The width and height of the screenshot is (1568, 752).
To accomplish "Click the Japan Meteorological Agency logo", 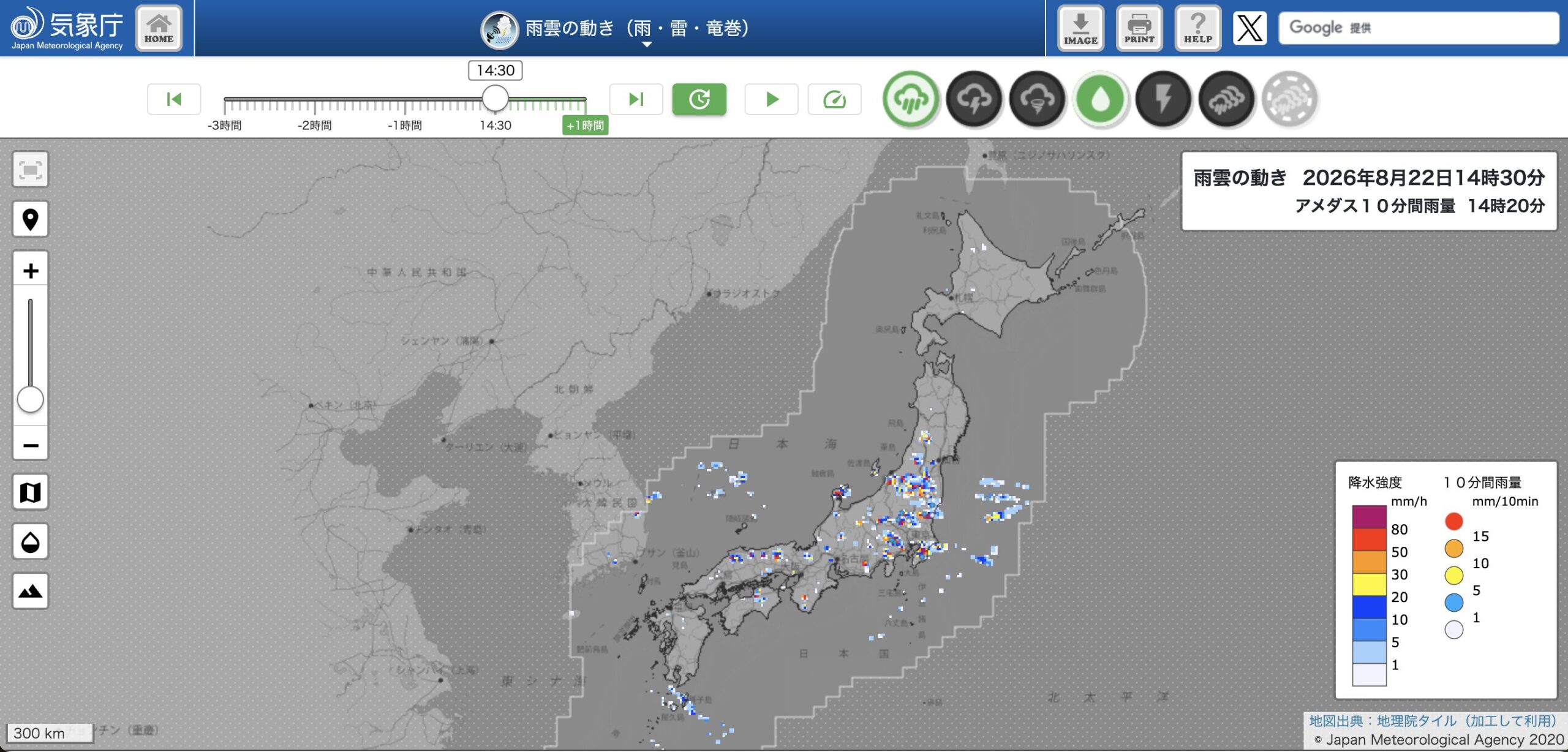I will click(x=66, y=28).
